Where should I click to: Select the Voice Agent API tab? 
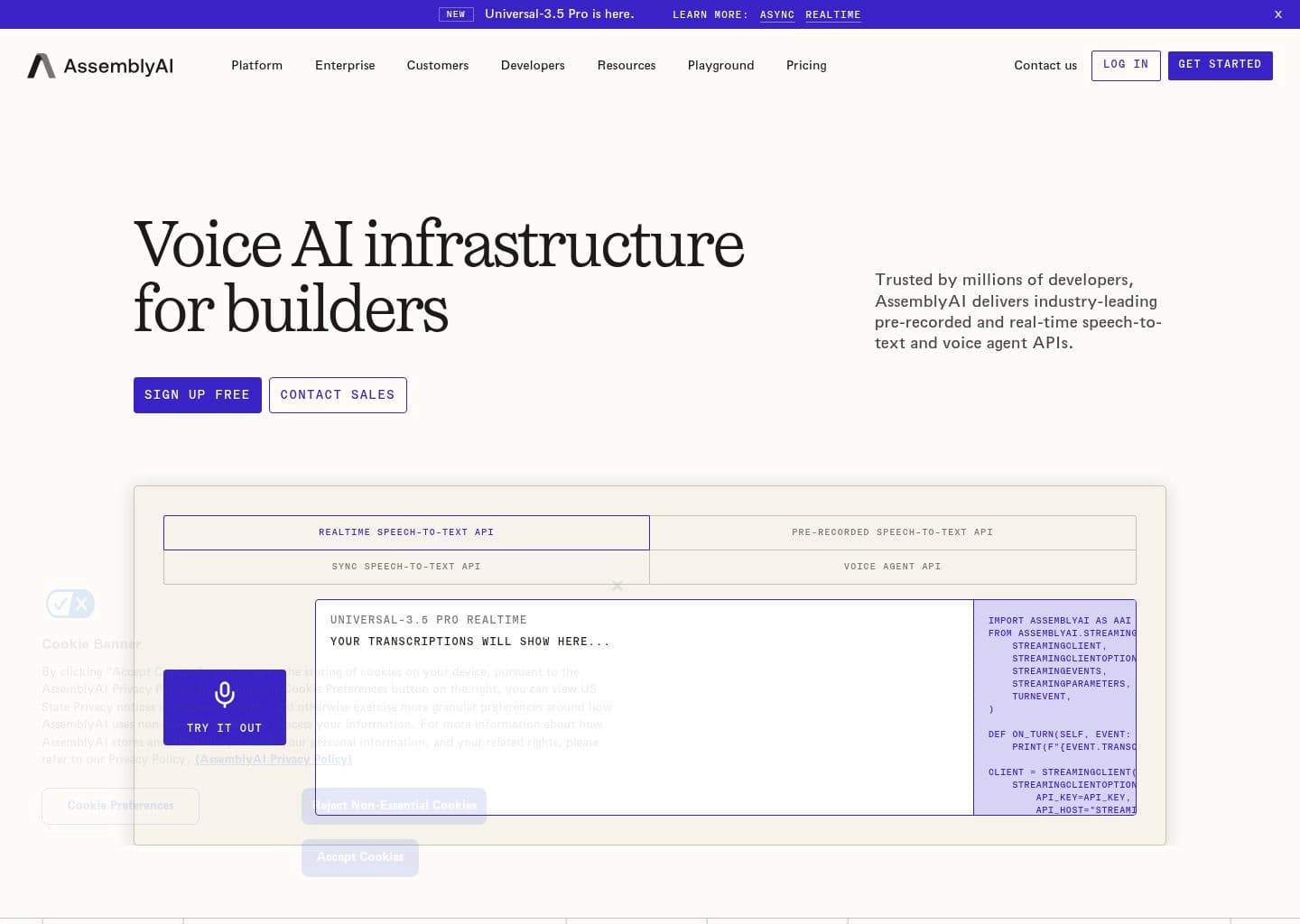tap(893, 567)
